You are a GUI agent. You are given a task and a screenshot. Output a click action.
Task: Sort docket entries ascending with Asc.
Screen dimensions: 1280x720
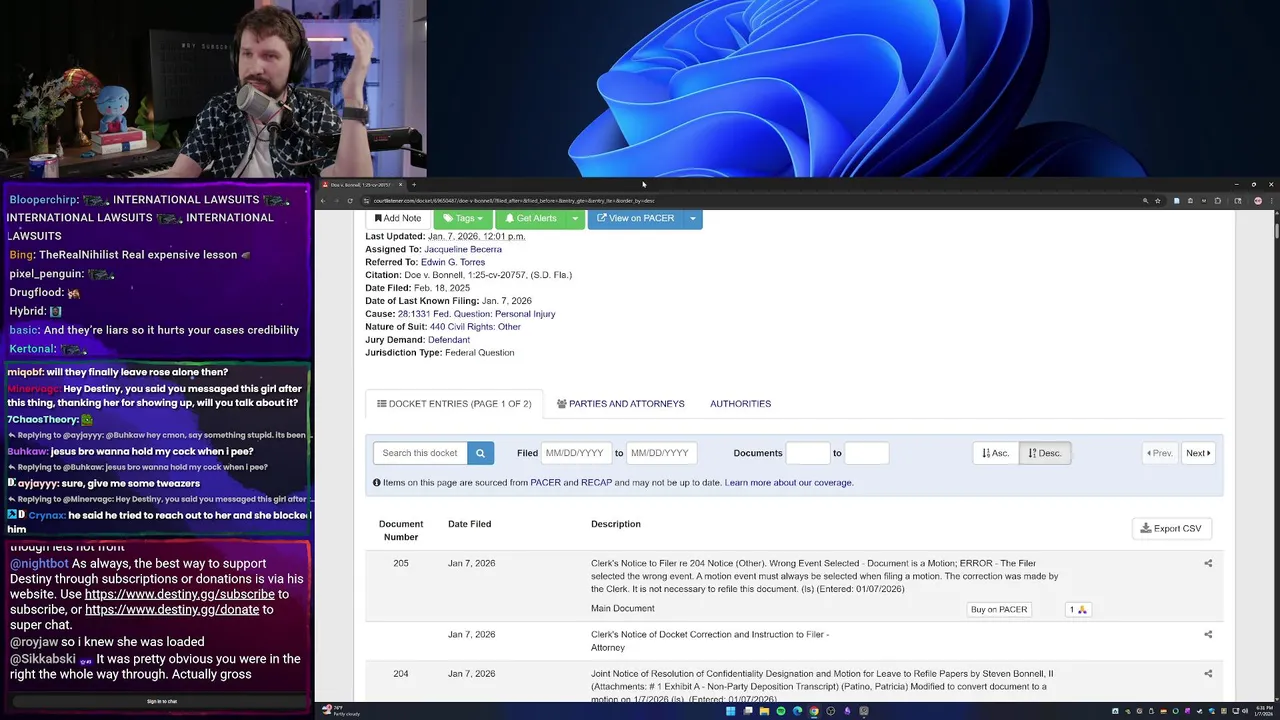click(995, 453)
